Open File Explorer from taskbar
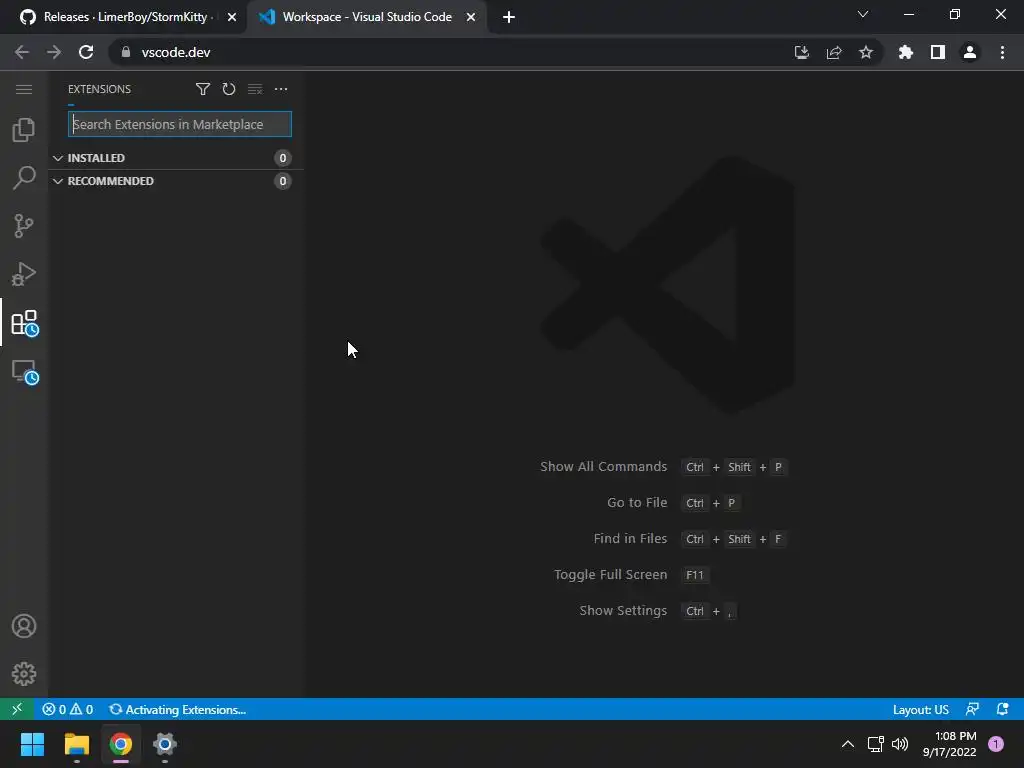Screen dimensions: 1024x768 (x=76, y=744)
